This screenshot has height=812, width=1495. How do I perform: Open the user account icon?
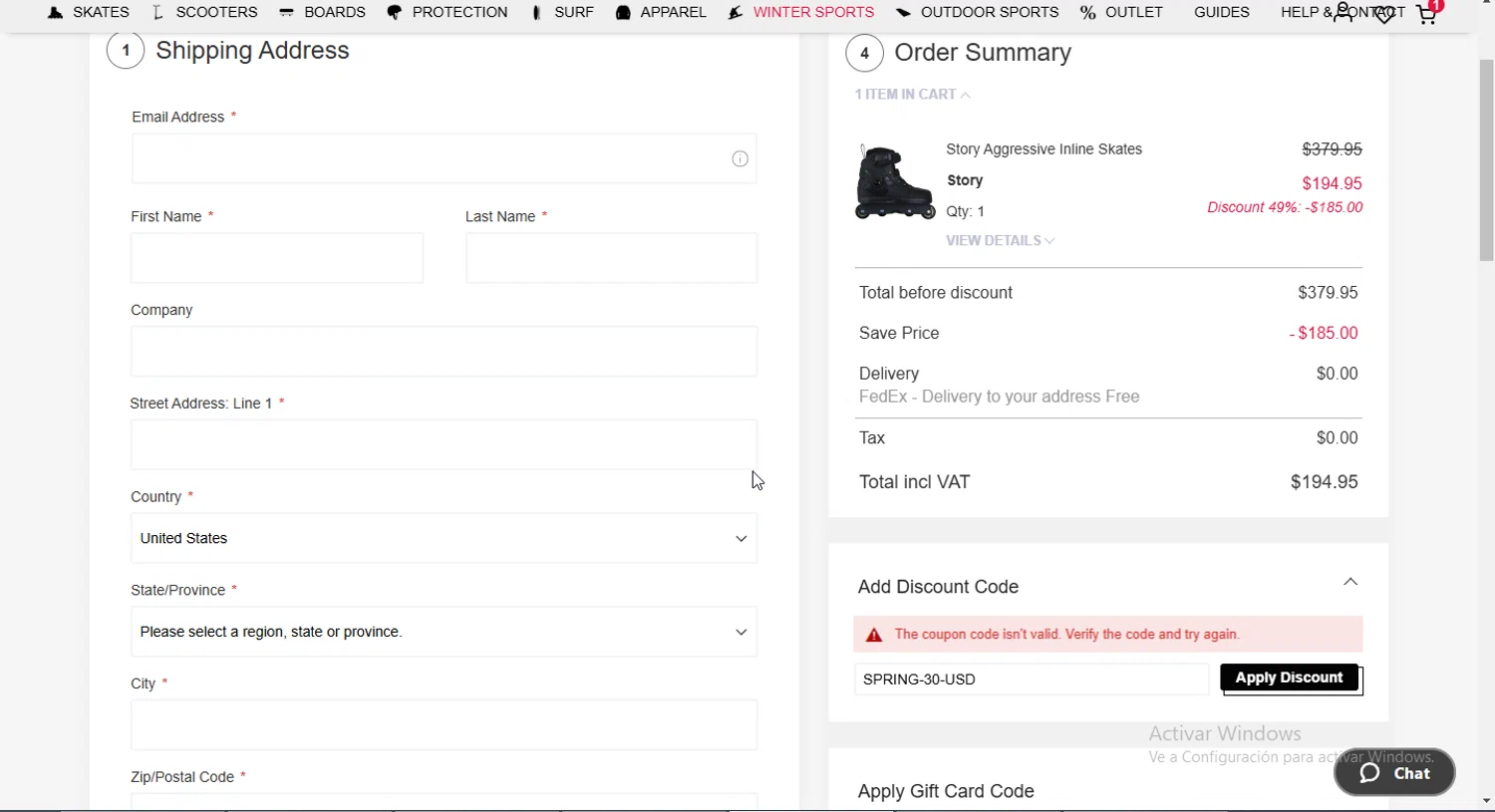(1344, 13)
